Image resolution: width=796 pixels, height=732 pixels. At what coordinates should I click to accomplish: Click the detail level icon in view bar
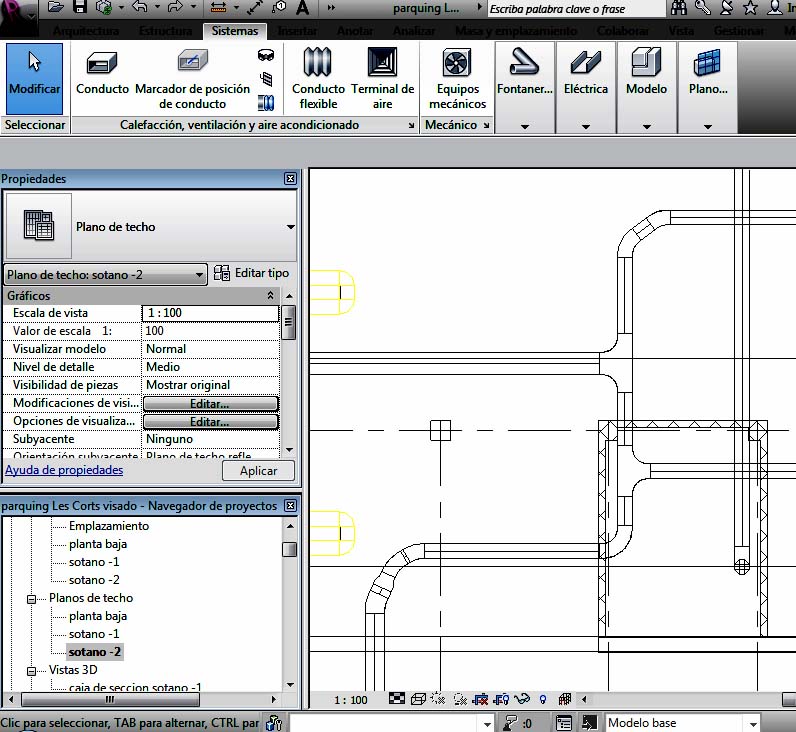coord(398,700)
